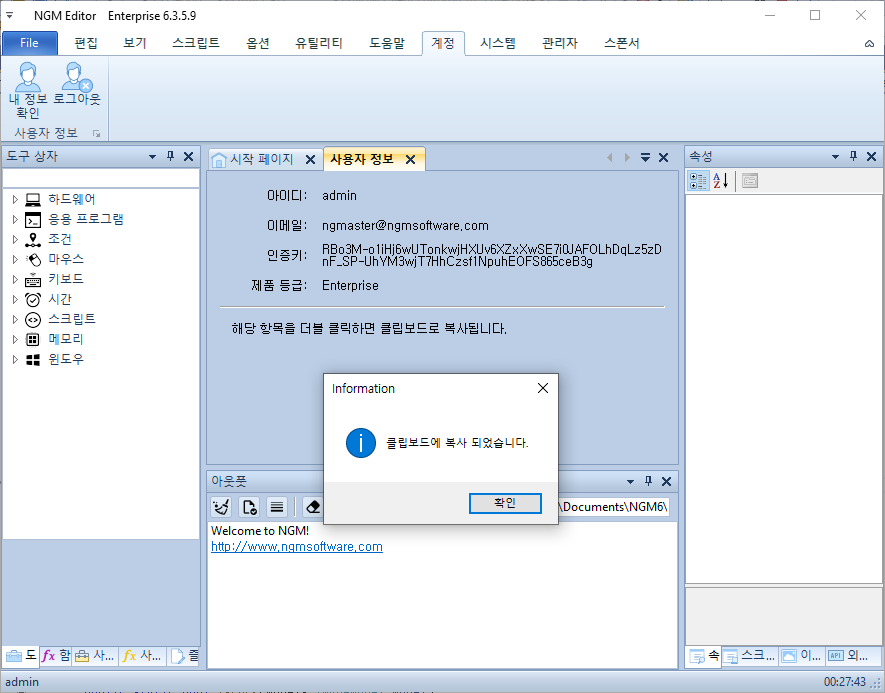Click the admin ID value
The height and width of the screenshot is (693, 885).
(x=339, y=196)
